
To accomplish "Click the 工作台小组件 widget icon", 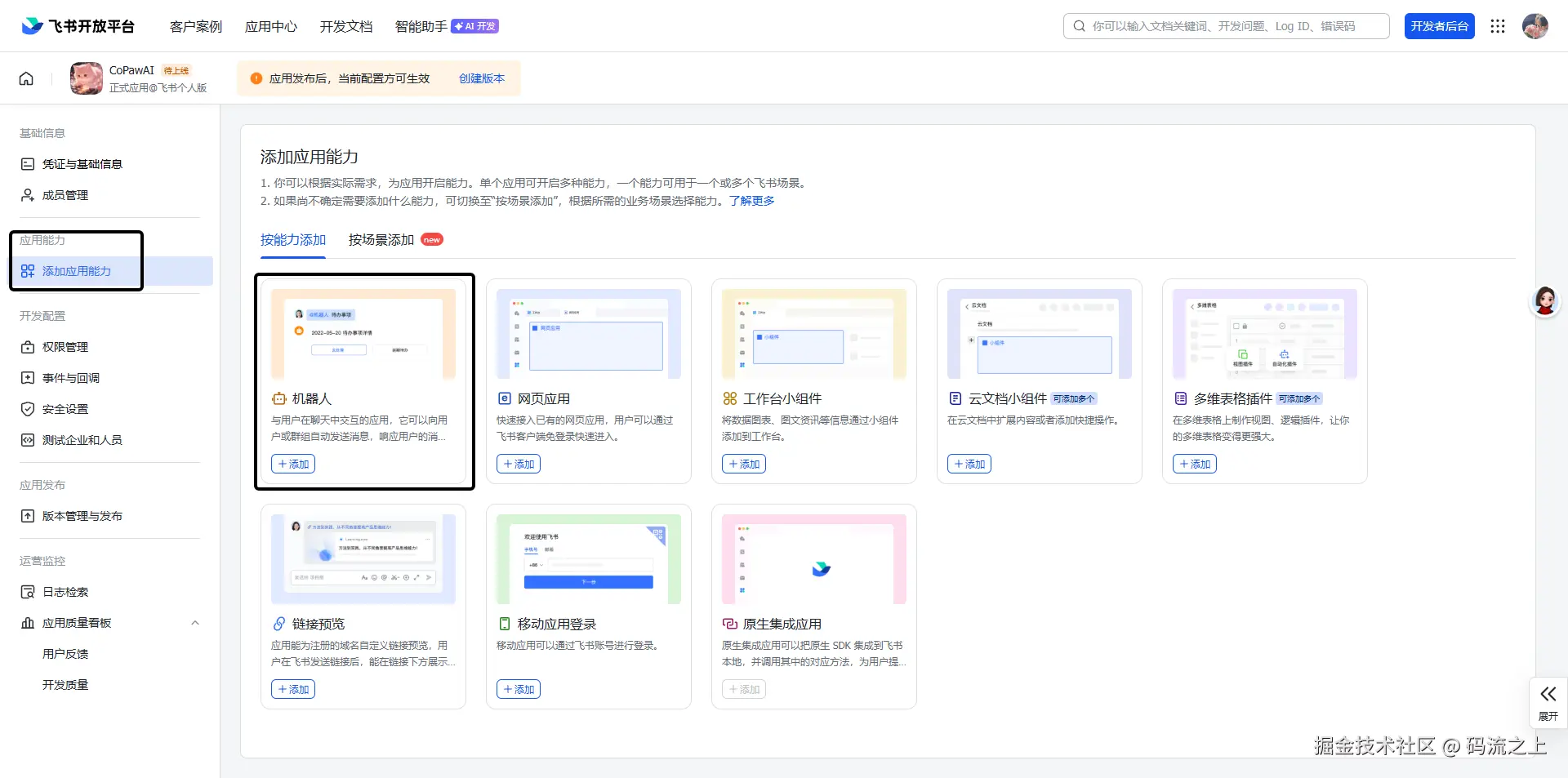I will (730, 398).
